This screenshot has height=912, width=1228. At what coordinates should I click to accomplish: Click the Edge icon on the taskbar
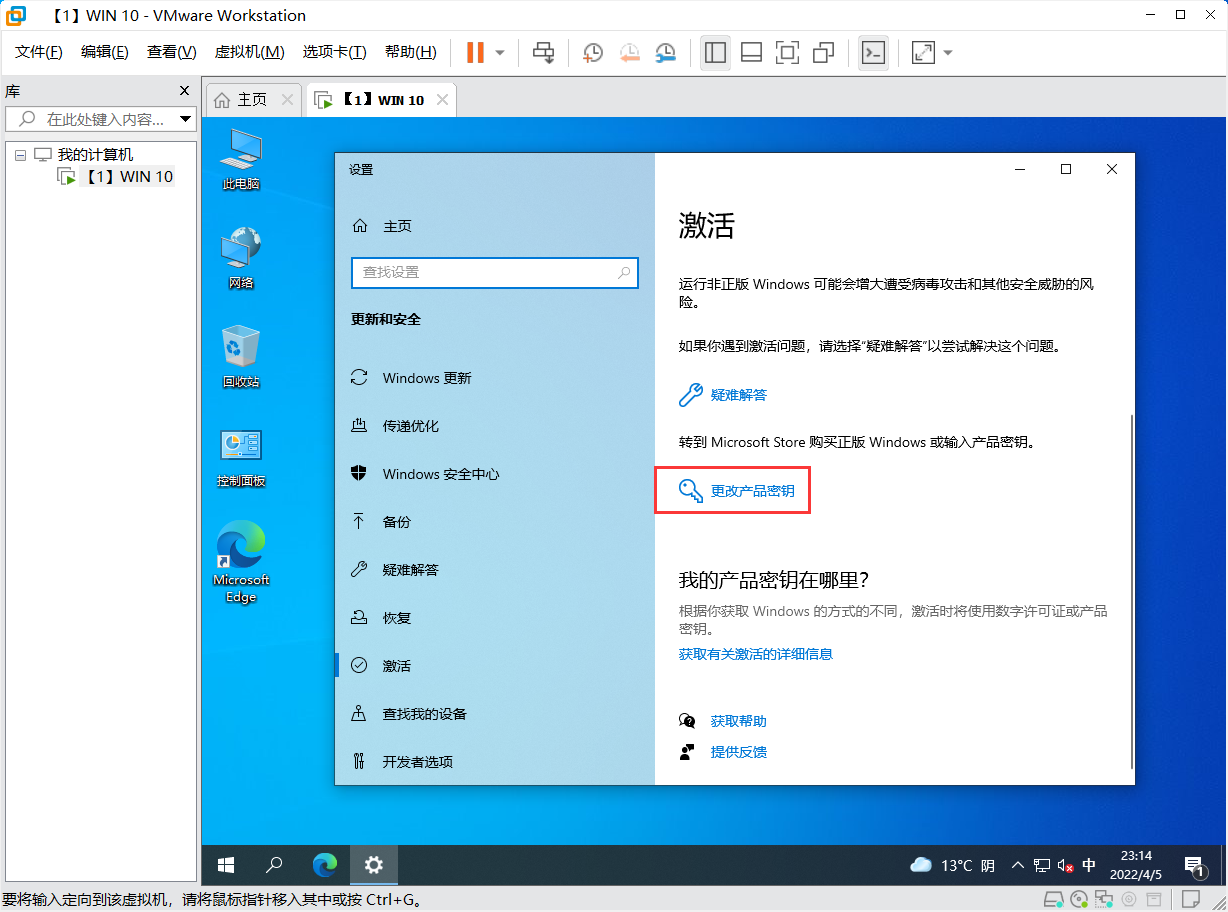coord(324,865)
